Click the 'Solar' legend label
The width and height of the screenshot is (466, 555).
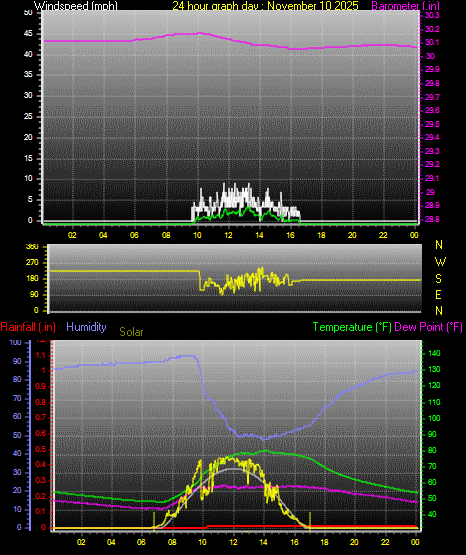131,332
